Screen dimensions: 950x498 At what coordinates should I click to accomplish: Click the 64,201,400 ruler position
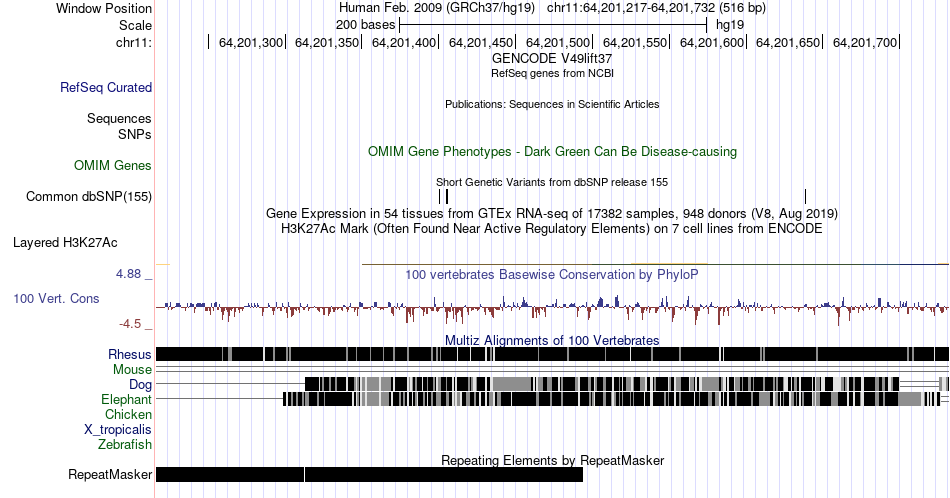tap(404, 42)
